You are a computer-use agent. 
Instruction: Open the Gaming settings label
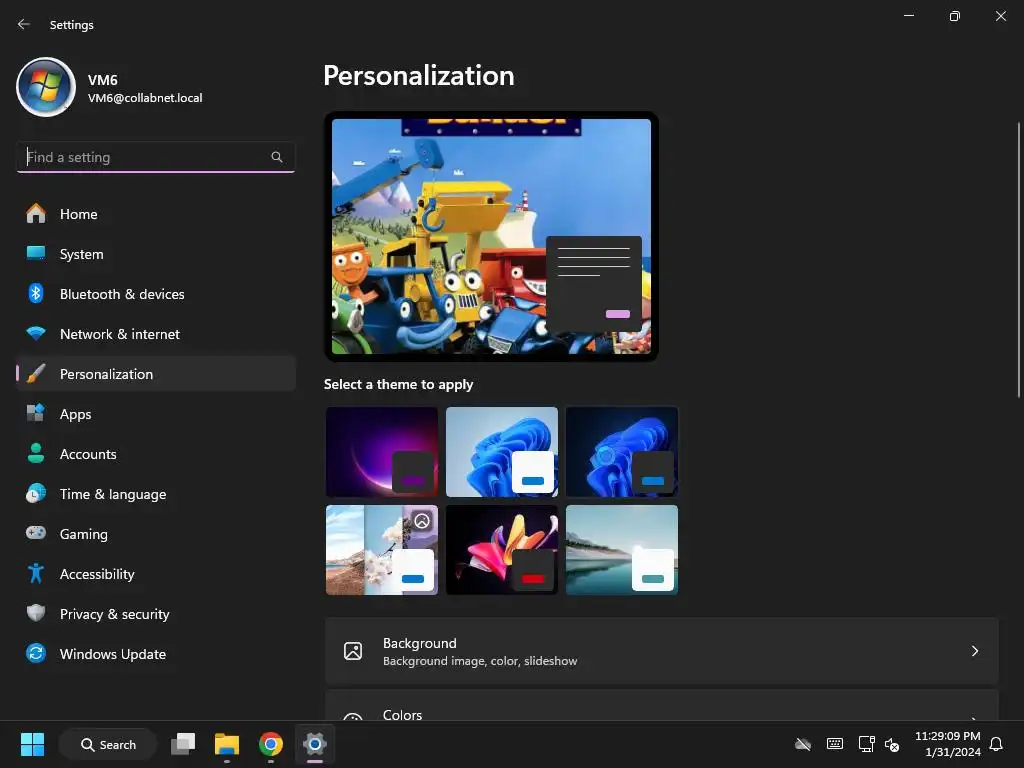84,534
